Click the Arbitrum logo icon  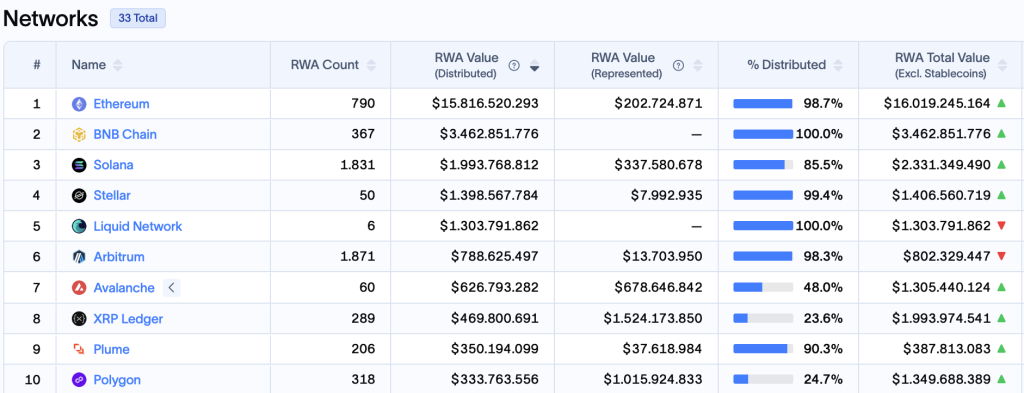(x=79, y=257)
